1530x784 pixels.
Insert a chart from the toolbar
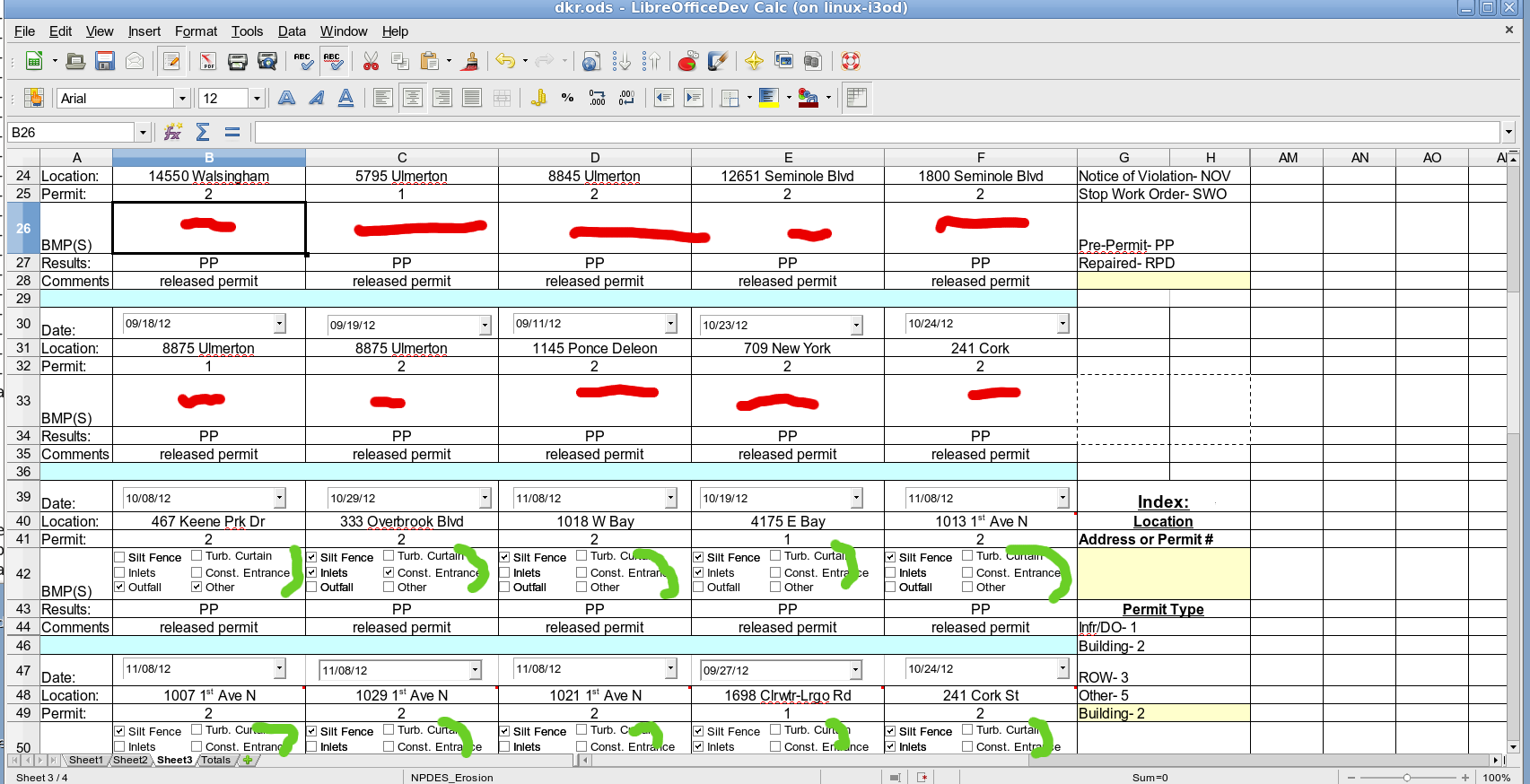[687, 61]
